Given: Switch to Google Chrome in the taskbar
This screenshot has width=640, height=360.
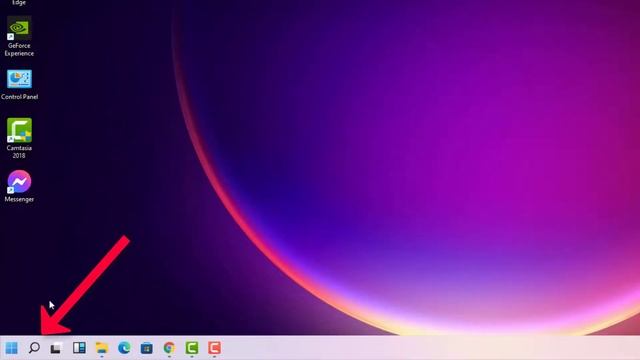Looking at the screenshot, I should tap(169, 348).
